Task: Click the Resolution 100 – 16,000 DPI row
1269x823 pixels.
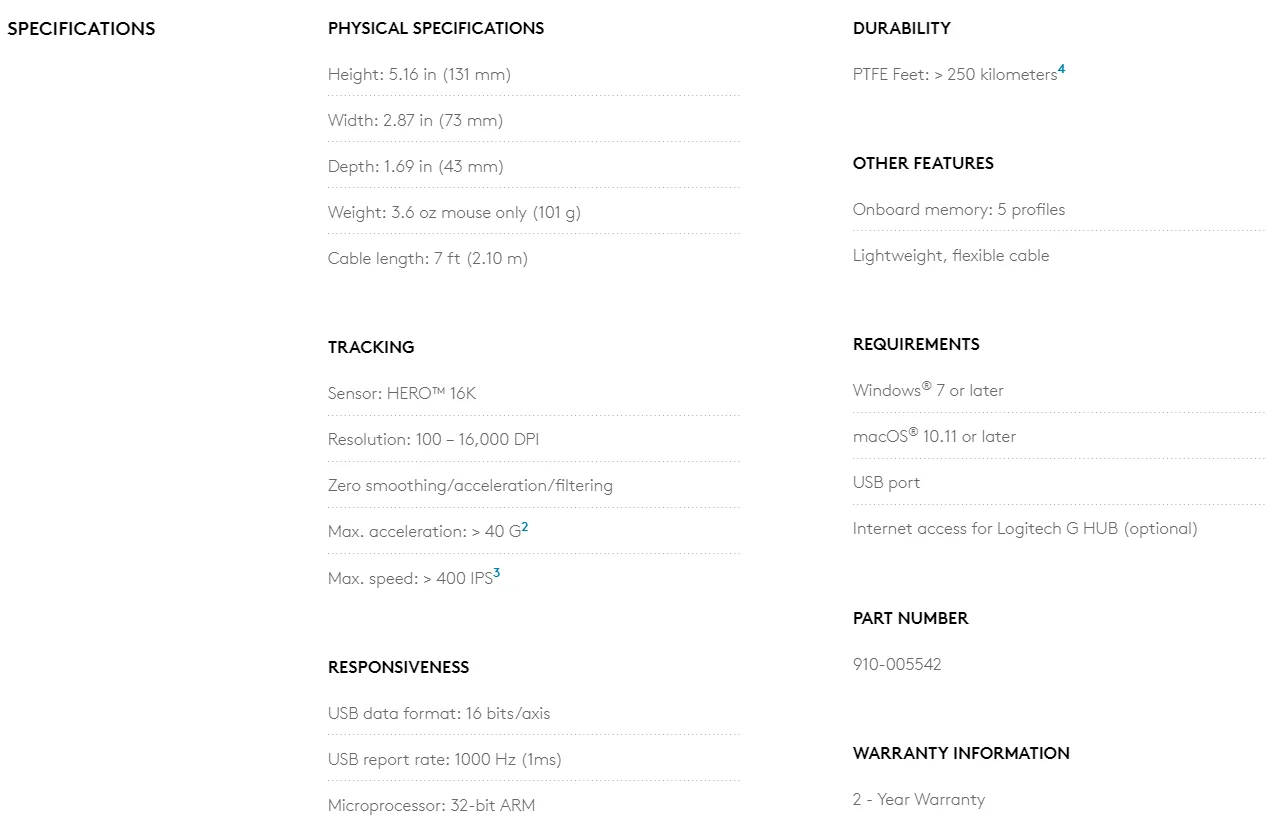Action: click(x=534, y=439)
